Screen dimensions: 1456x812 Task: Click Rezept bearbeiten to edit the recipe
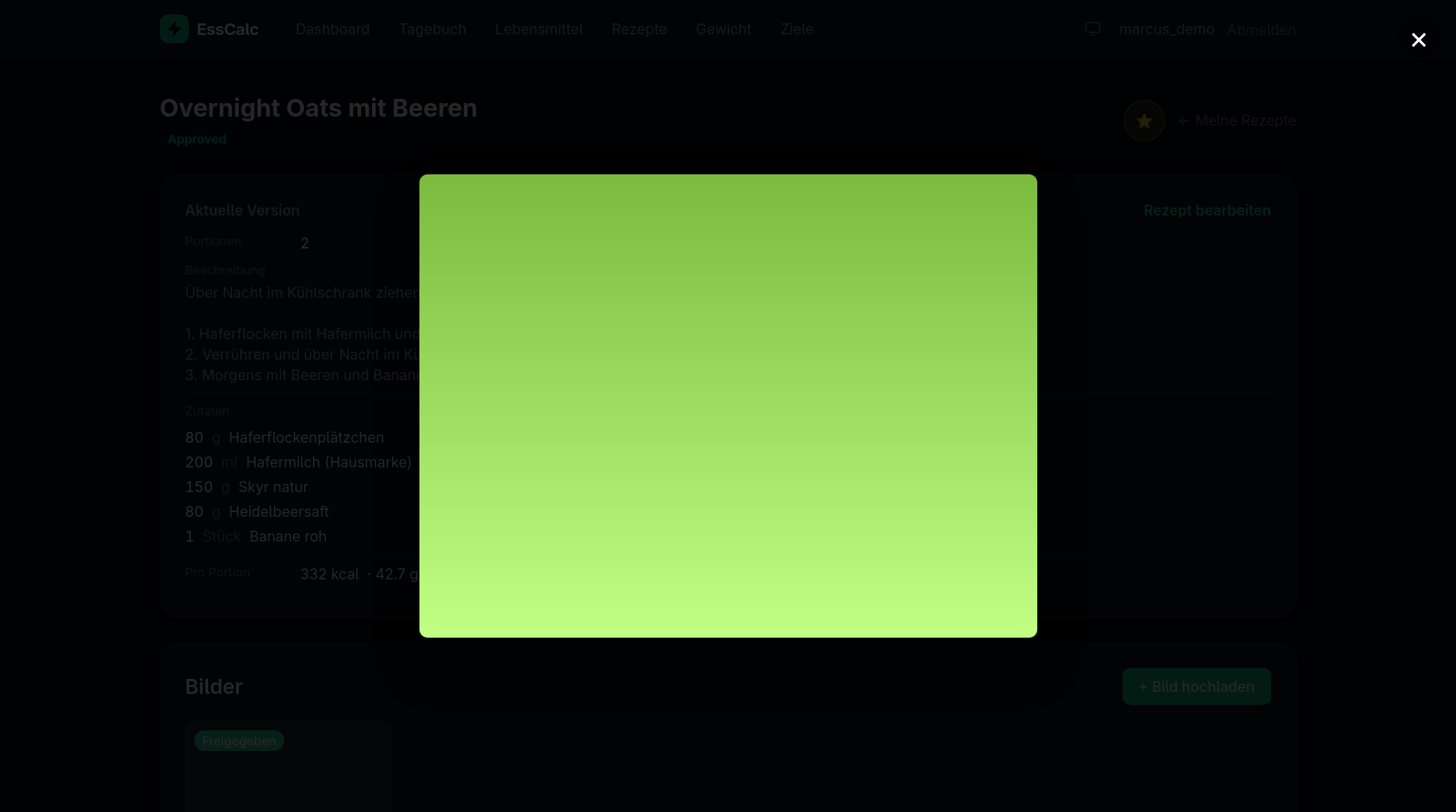coord(1207,211)
